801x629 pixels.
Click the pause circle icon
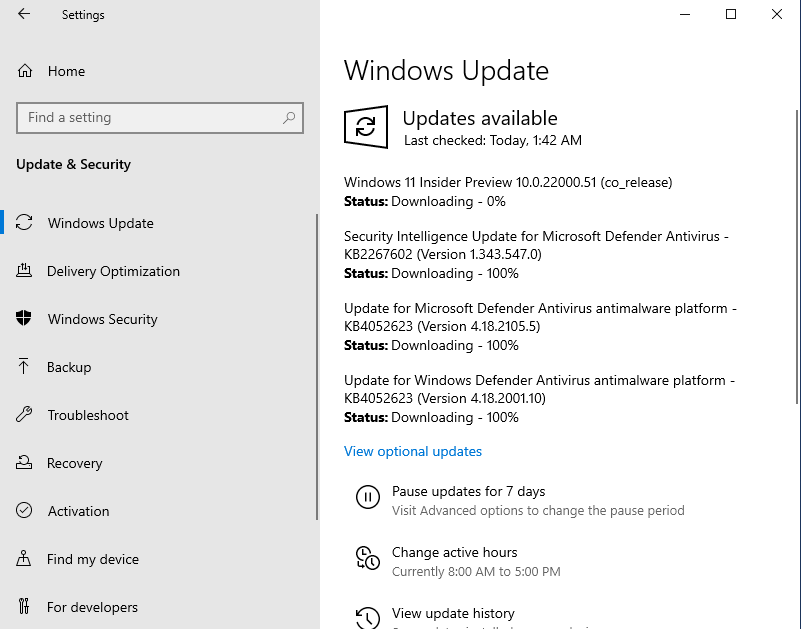coord(368,497)
